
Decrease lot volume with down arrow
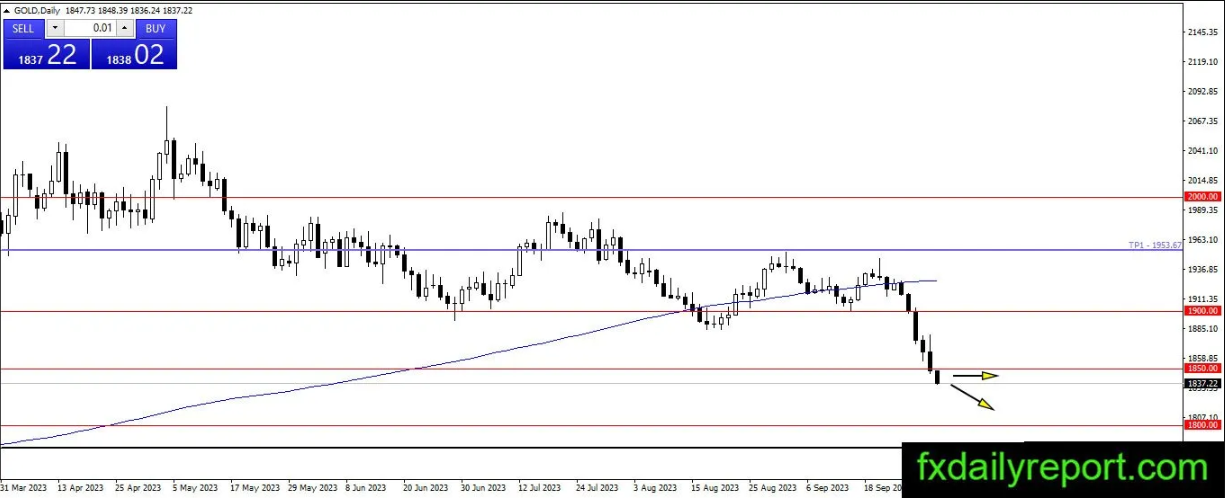pyautogui.click(x=55, y=28)
